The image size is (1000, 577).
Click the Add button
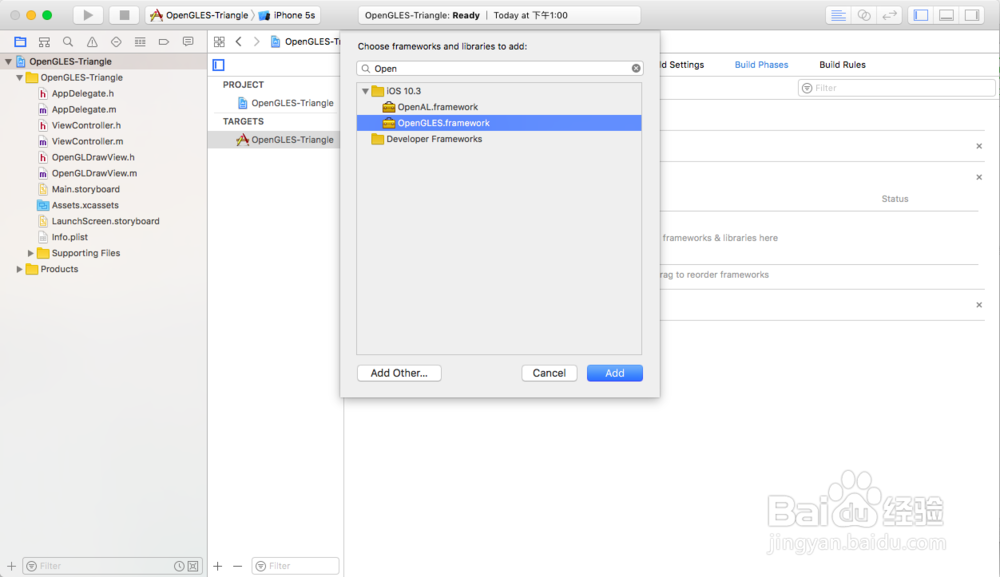click(615, 373)
